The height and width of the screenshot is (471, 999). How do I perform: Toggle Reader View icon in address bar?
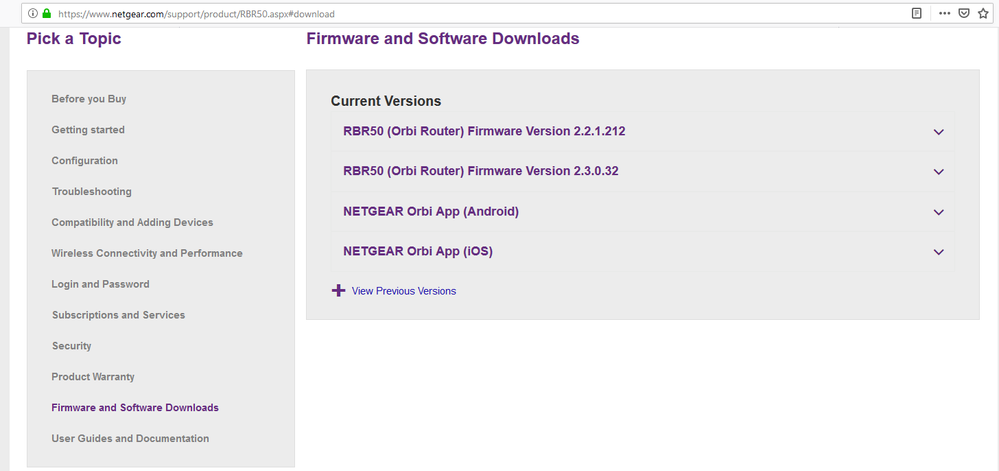pyautogui.click(x=916, y=13)
